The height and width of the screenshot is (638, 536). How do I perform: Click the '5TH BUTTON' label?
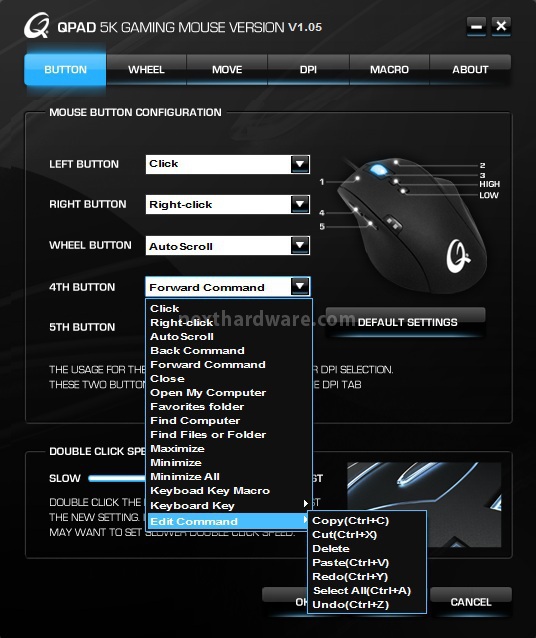(82, 327)
